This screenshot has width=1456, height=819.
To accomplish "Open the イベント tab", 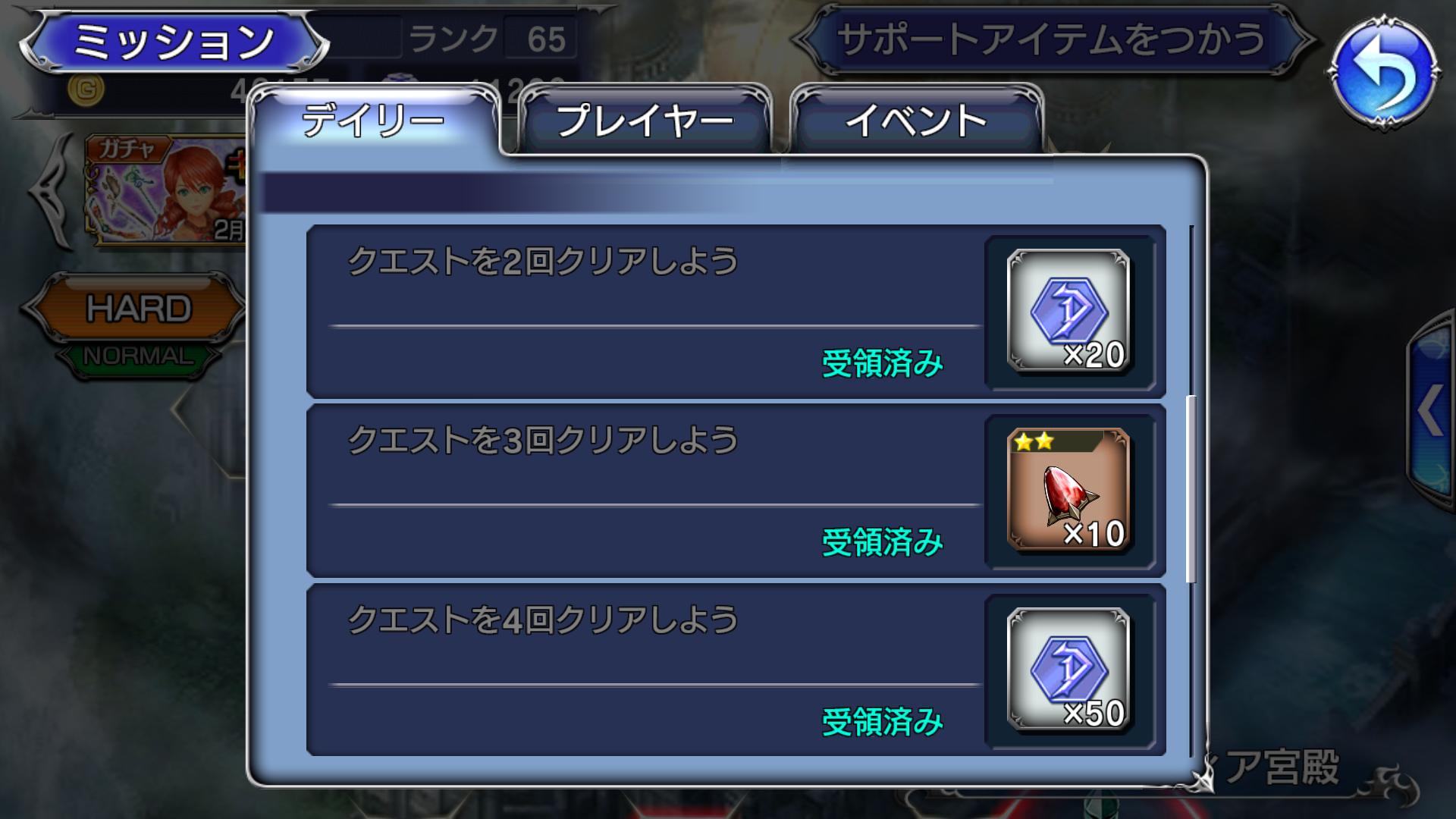I will pyautogui.click(x=916, y=121).
